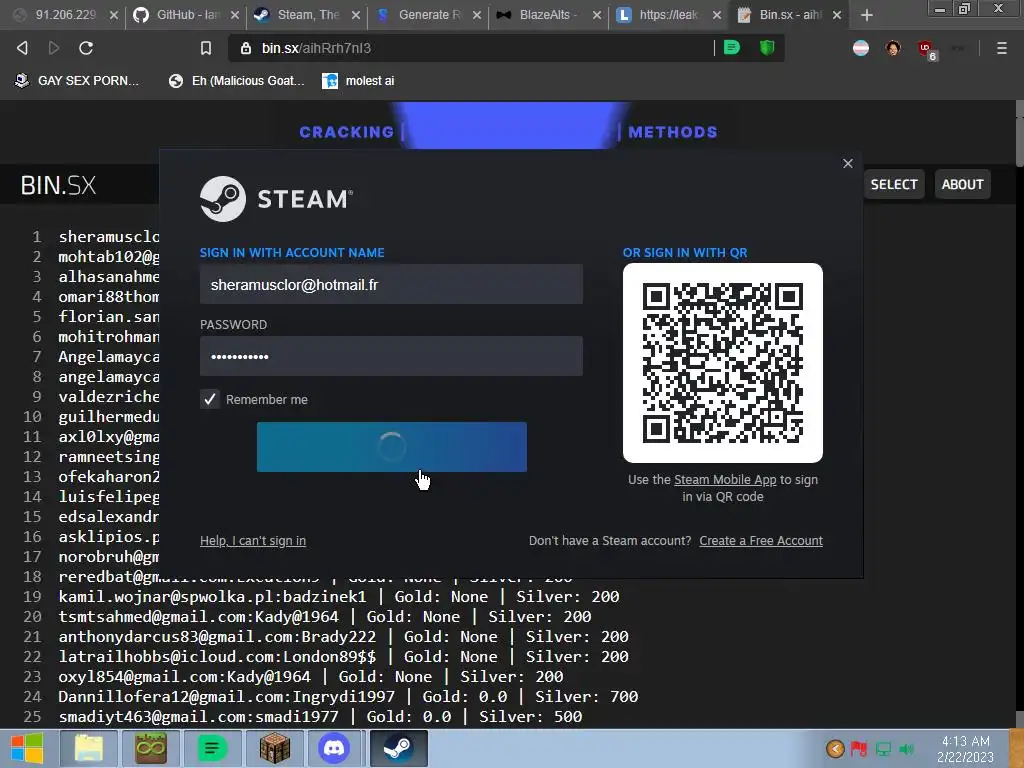This screenshot has height=768, width=1024.
Task: Click the CRACKING banner text
Action: [x=347, y=132]
